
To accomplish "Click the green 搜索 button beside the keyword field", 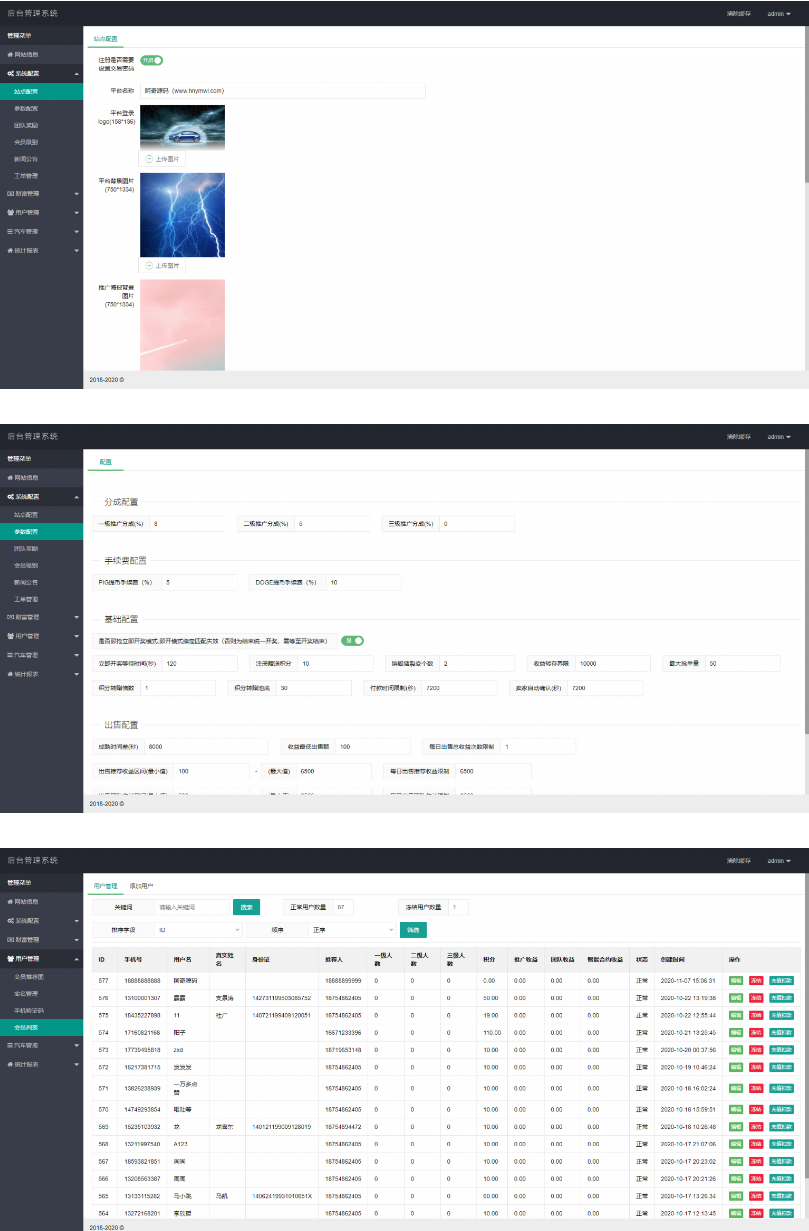I will [x=246, y=907].
